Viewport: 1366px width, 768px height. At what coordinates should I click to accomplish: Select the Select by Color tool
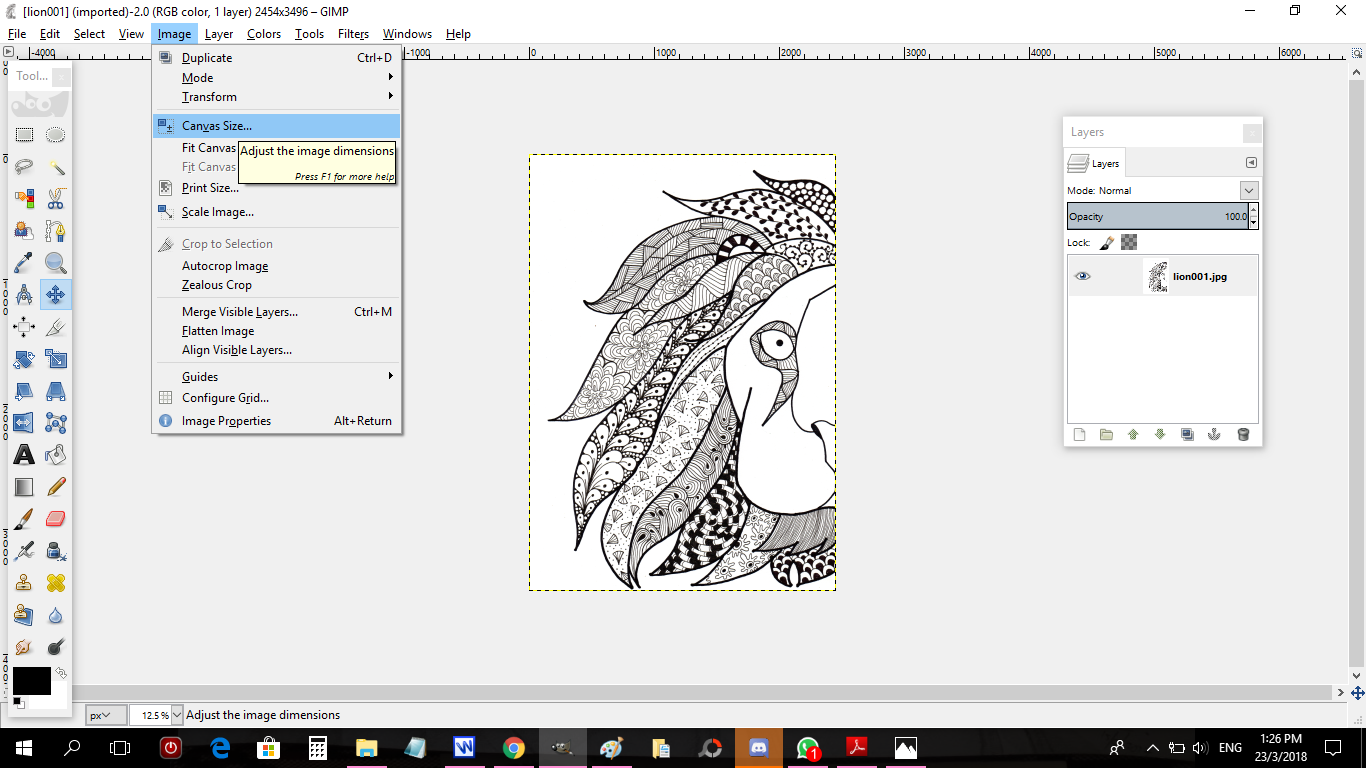point(24,199)
